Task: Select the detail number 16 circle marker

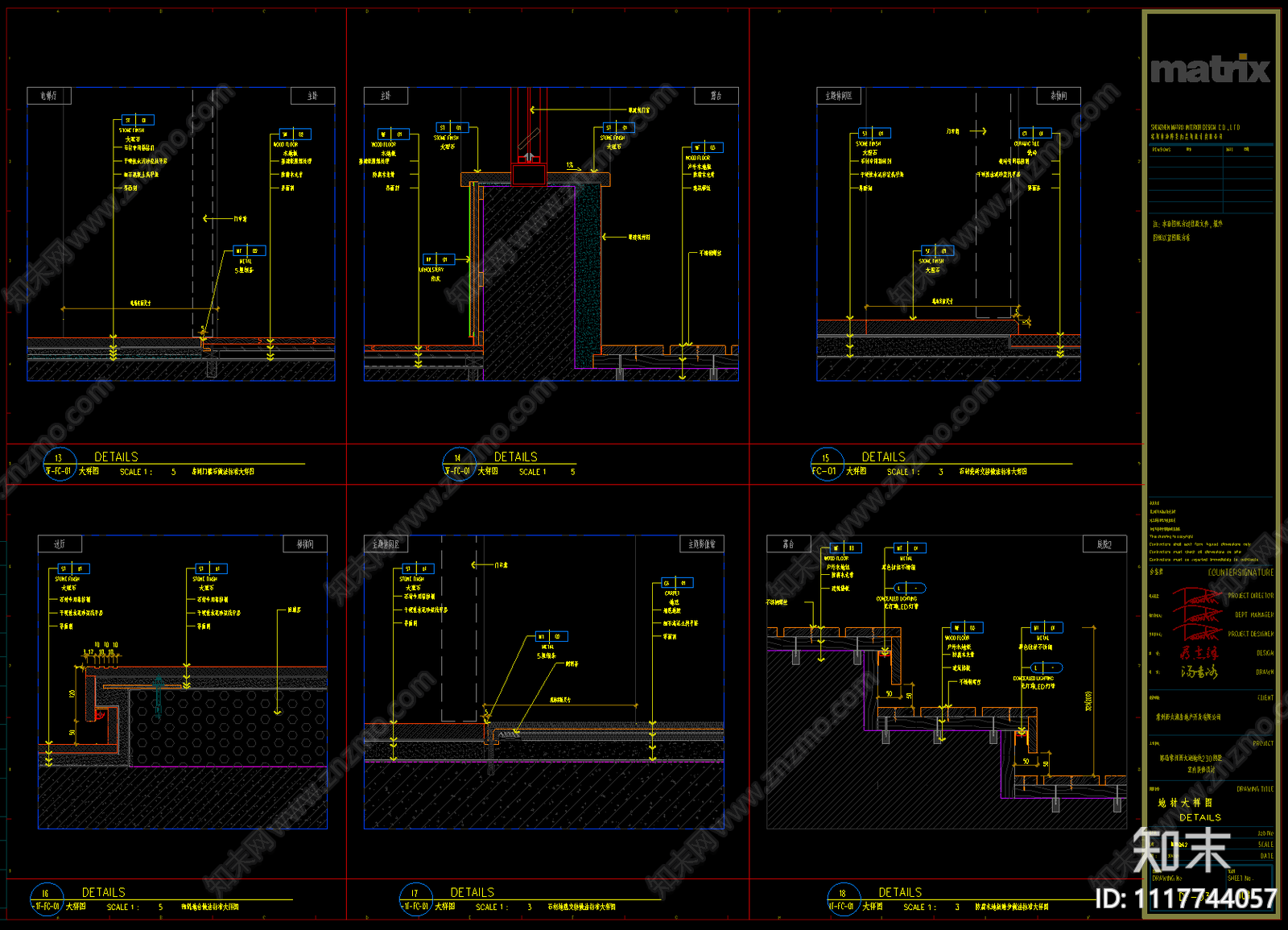Action: click(46, 899)
